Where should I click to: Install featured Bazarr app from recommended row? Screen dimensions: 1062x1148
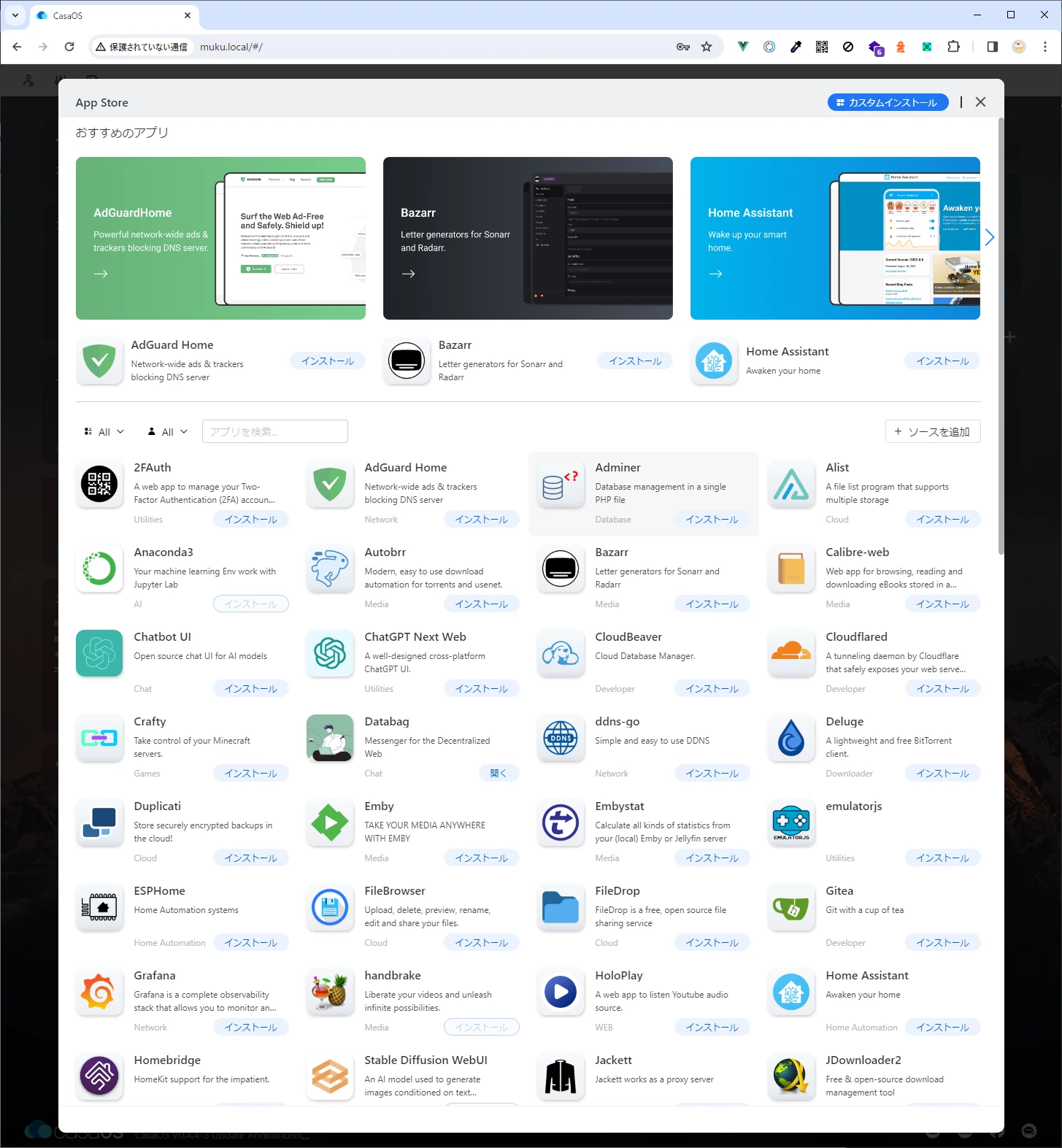click(635, 361)
